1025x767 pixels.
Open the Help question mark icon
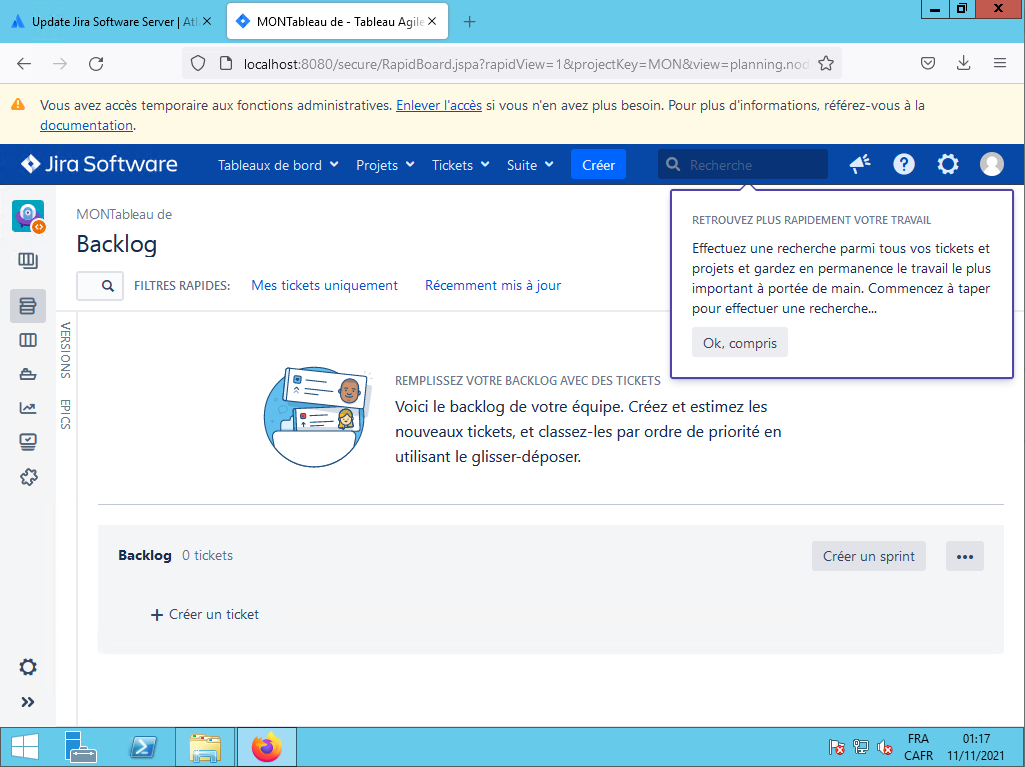coord(904,165)
